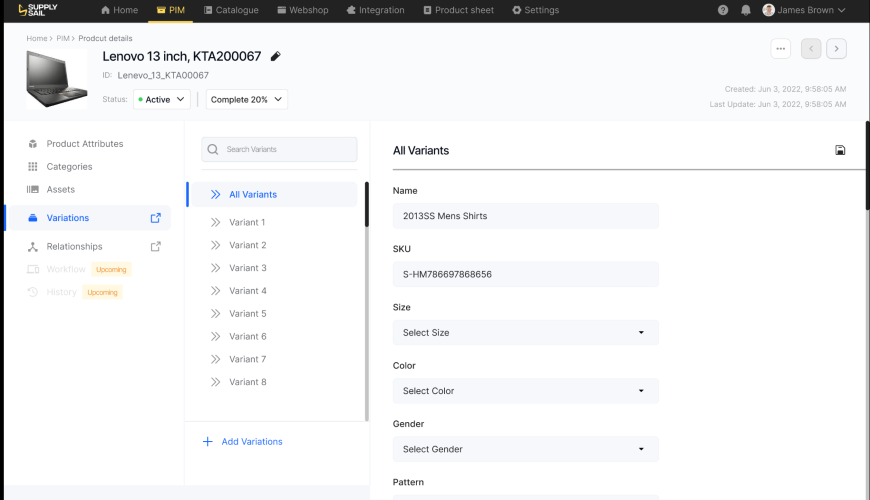
Task: Switch to the PIM top menu
Action: 170,10
